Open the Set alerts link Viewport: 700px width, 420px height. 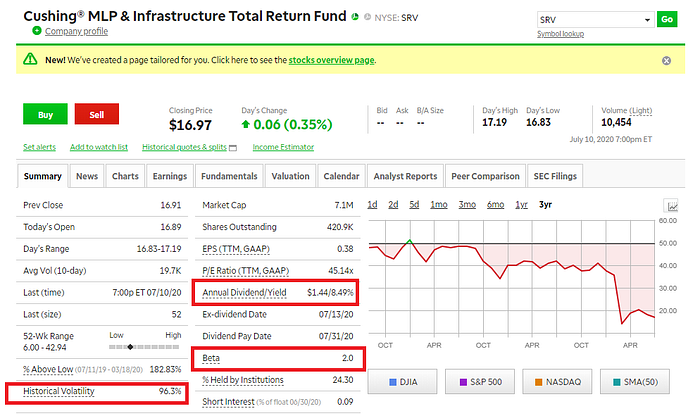[39, 147]
